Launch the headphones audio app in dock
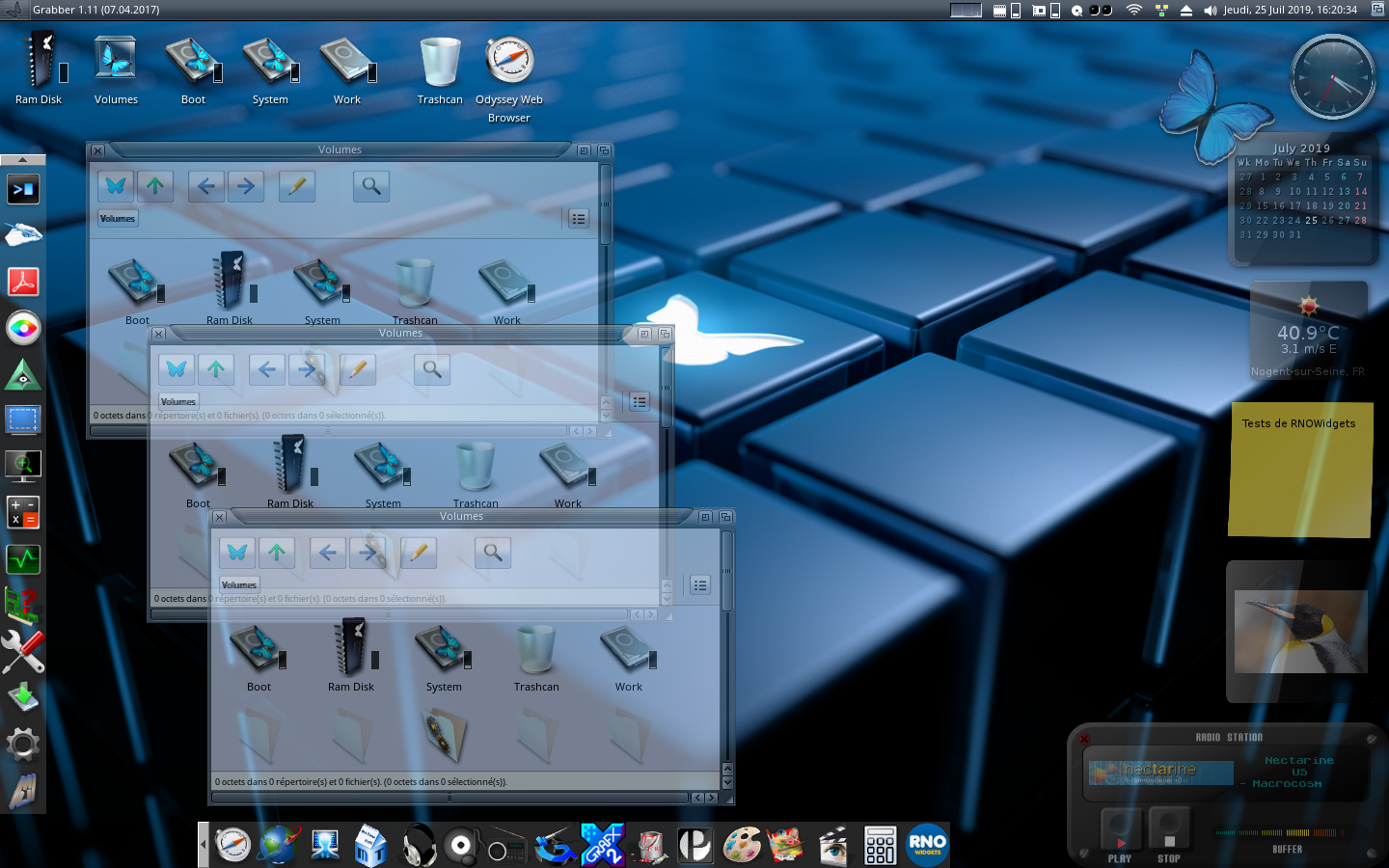Image resolution: width=1389 pixels, height=868 pixels. (418, 845)
